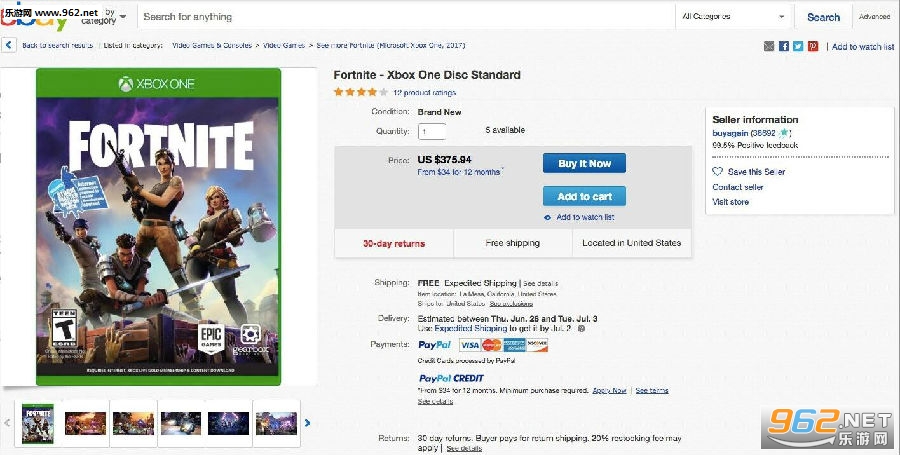Image resolution: width=900 pixels, height=455 pixels.
Task: Share listing via email icon
Action: pos(769,46)
